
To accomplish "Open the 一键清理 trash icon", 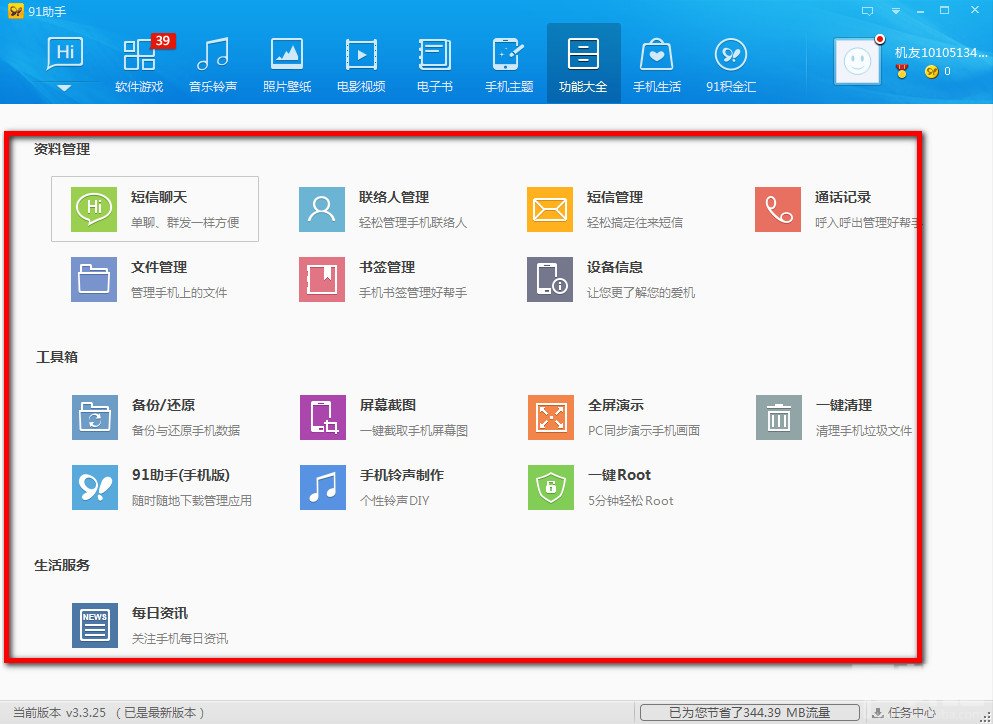I will click(x=779, y=417).
